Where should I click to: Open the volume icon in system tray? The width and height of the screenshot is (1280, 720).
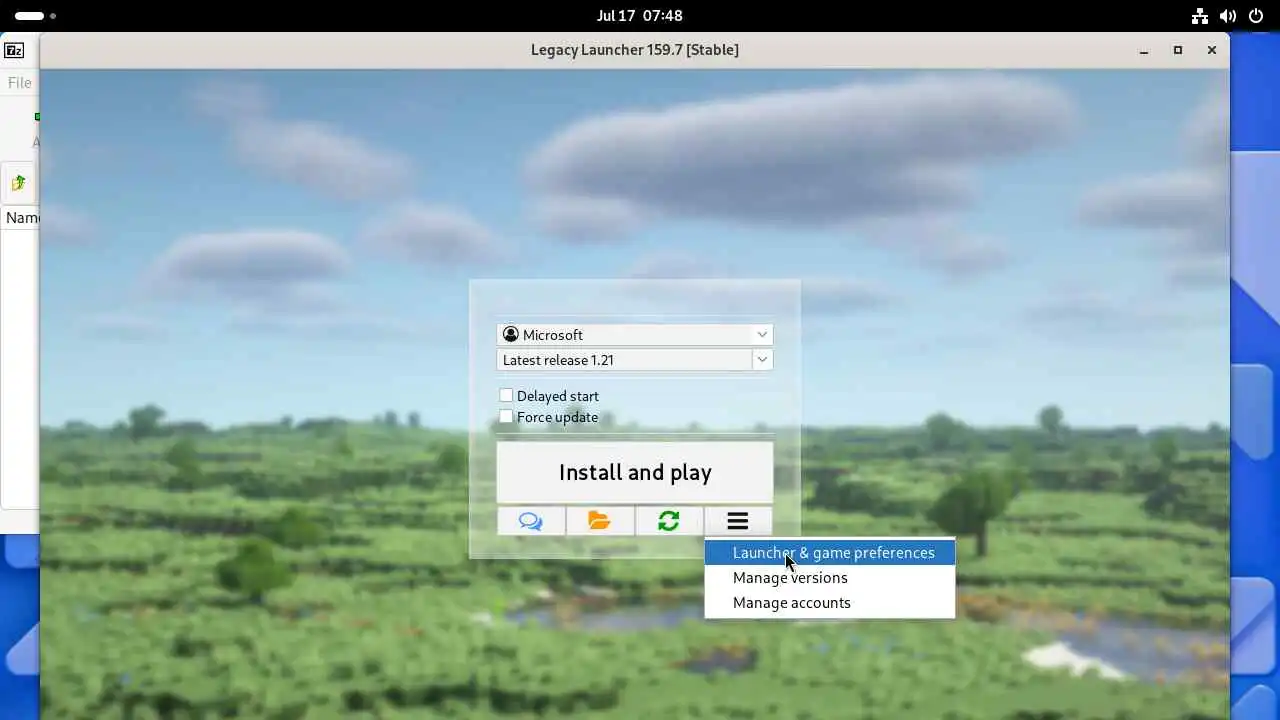tap(1228, 16)
